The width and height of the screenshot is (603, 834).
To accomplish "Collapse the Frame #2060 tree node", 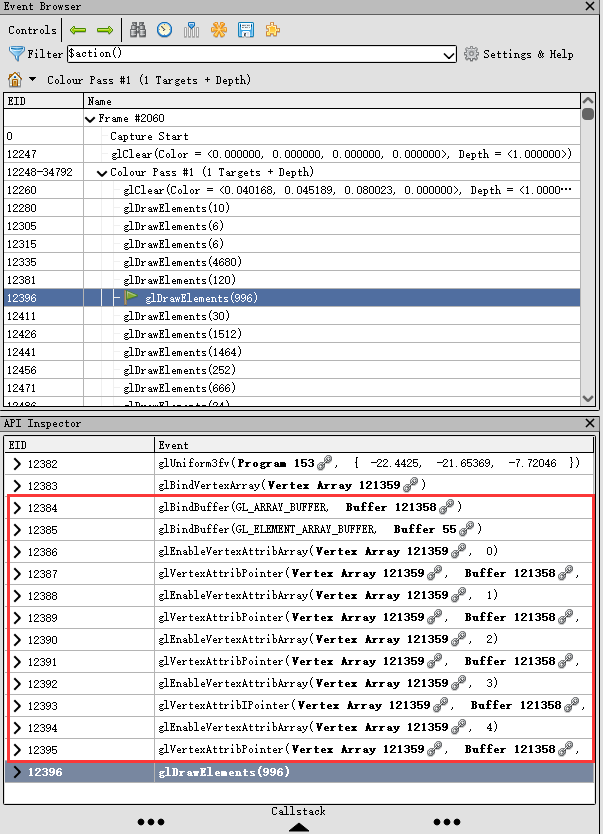I will coord(90,119).
